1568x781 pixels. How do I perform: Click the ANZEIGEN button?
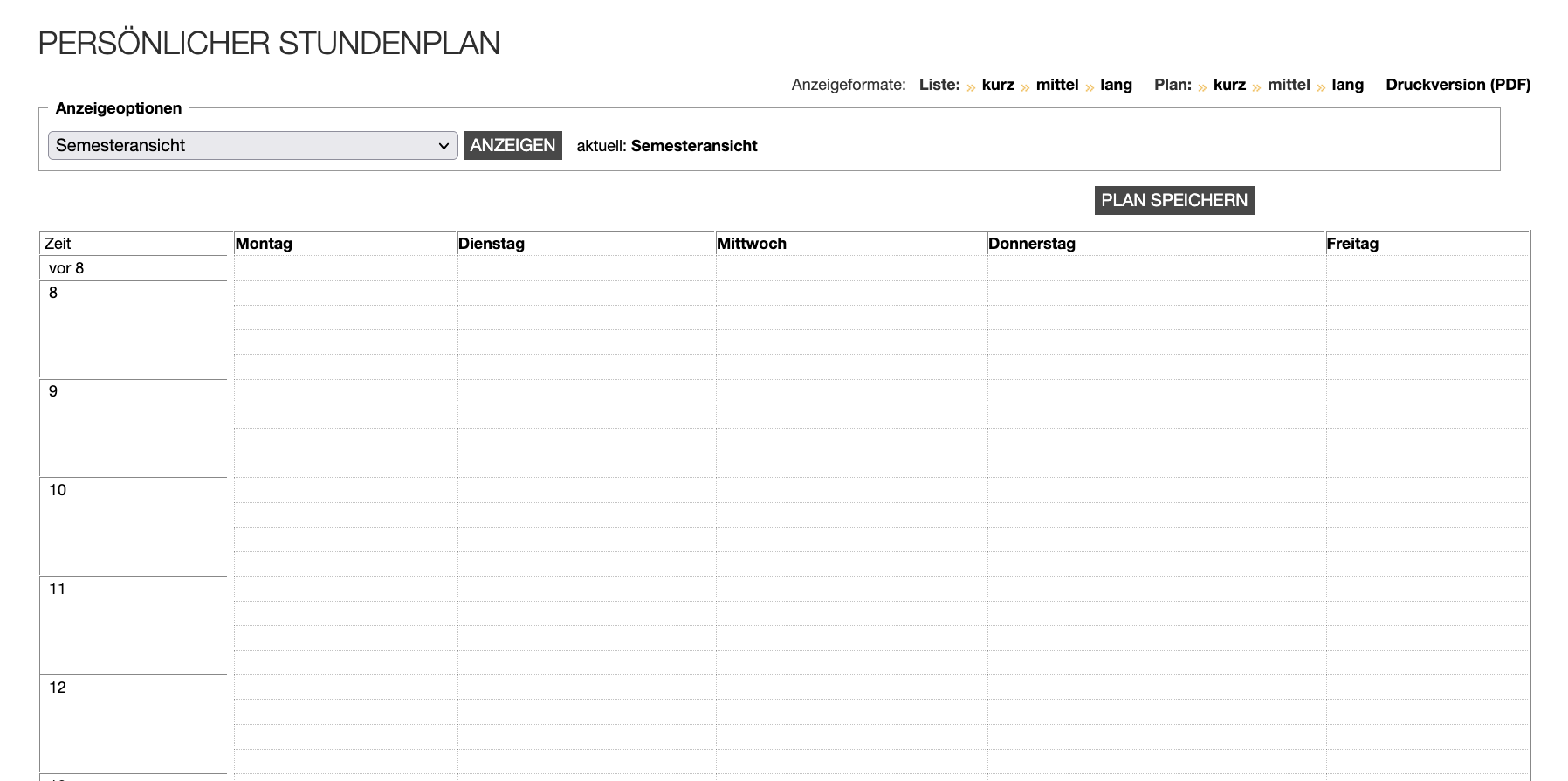point(512,146)
